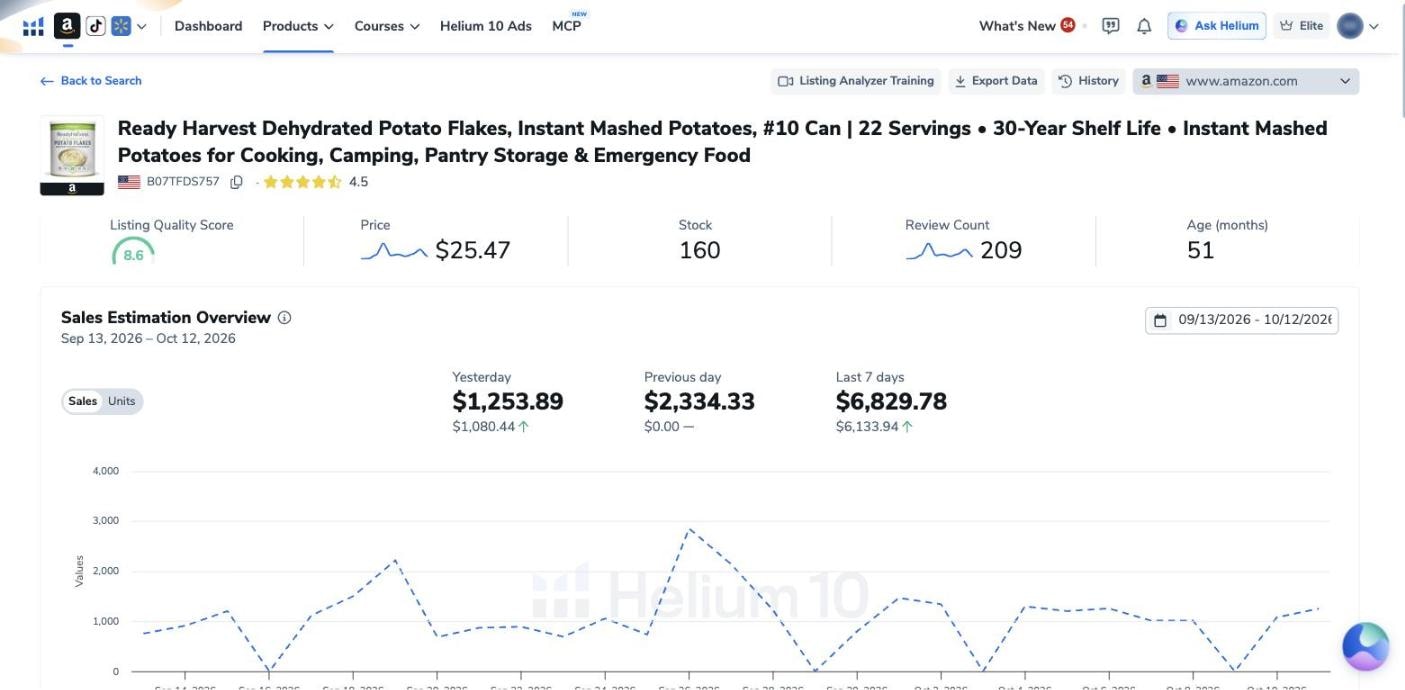Image resolution: width=1405 pixels, height=690 pixels.
Task: Select the TikTok marketplace icon
Action: [x=96, y=26]
